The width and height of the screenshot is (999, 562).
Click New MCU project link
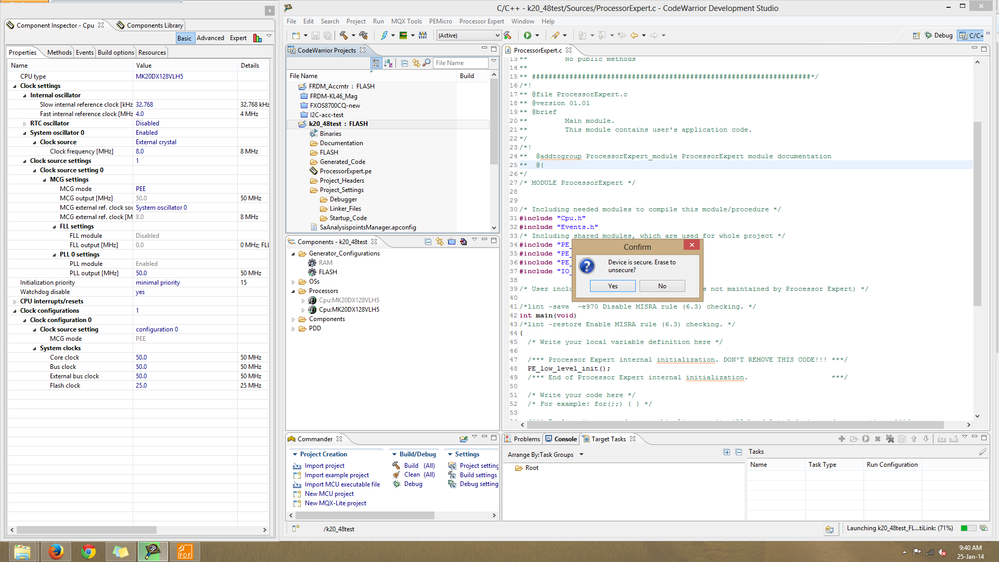pyautogui.click(x=329, y=494)
